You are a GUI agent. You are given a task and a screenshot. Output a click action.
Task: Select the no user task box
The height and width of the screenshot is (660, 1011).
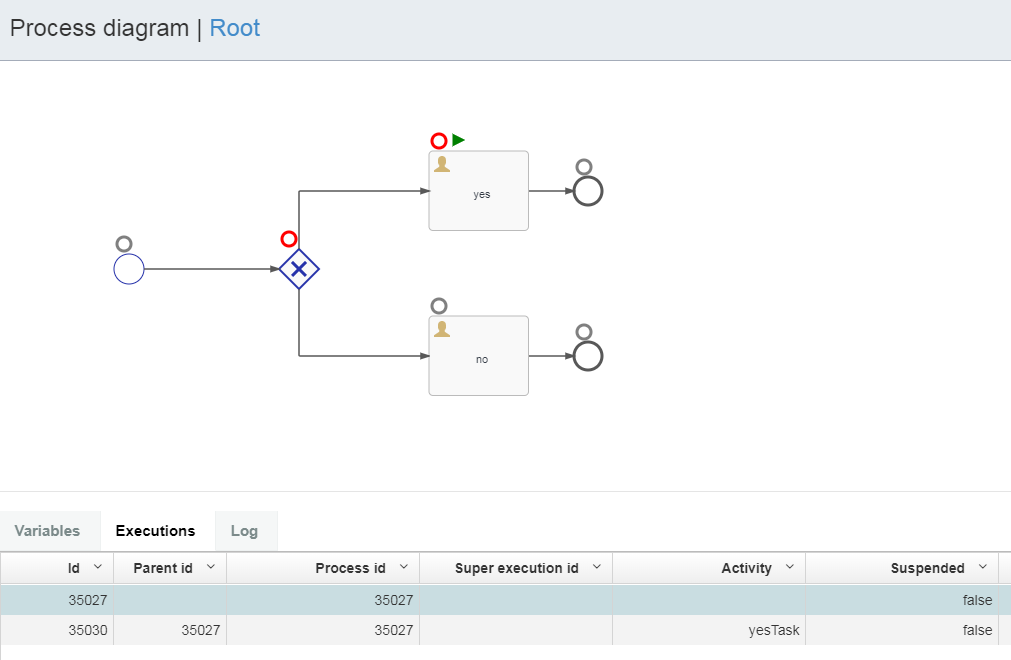479,356
